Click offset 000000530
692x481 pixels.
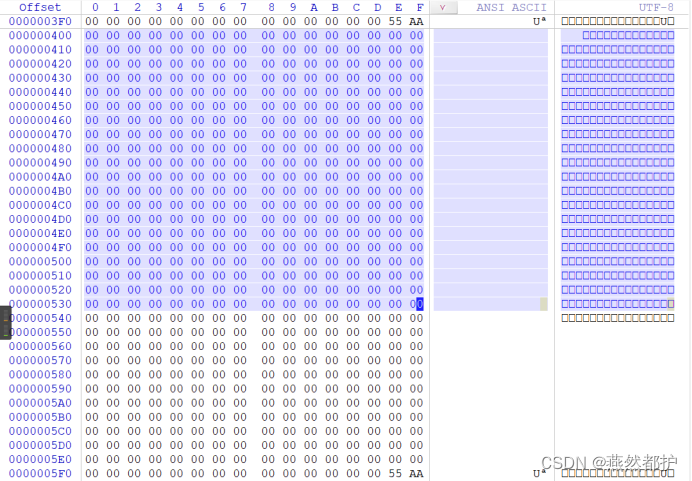pos(40,304)
